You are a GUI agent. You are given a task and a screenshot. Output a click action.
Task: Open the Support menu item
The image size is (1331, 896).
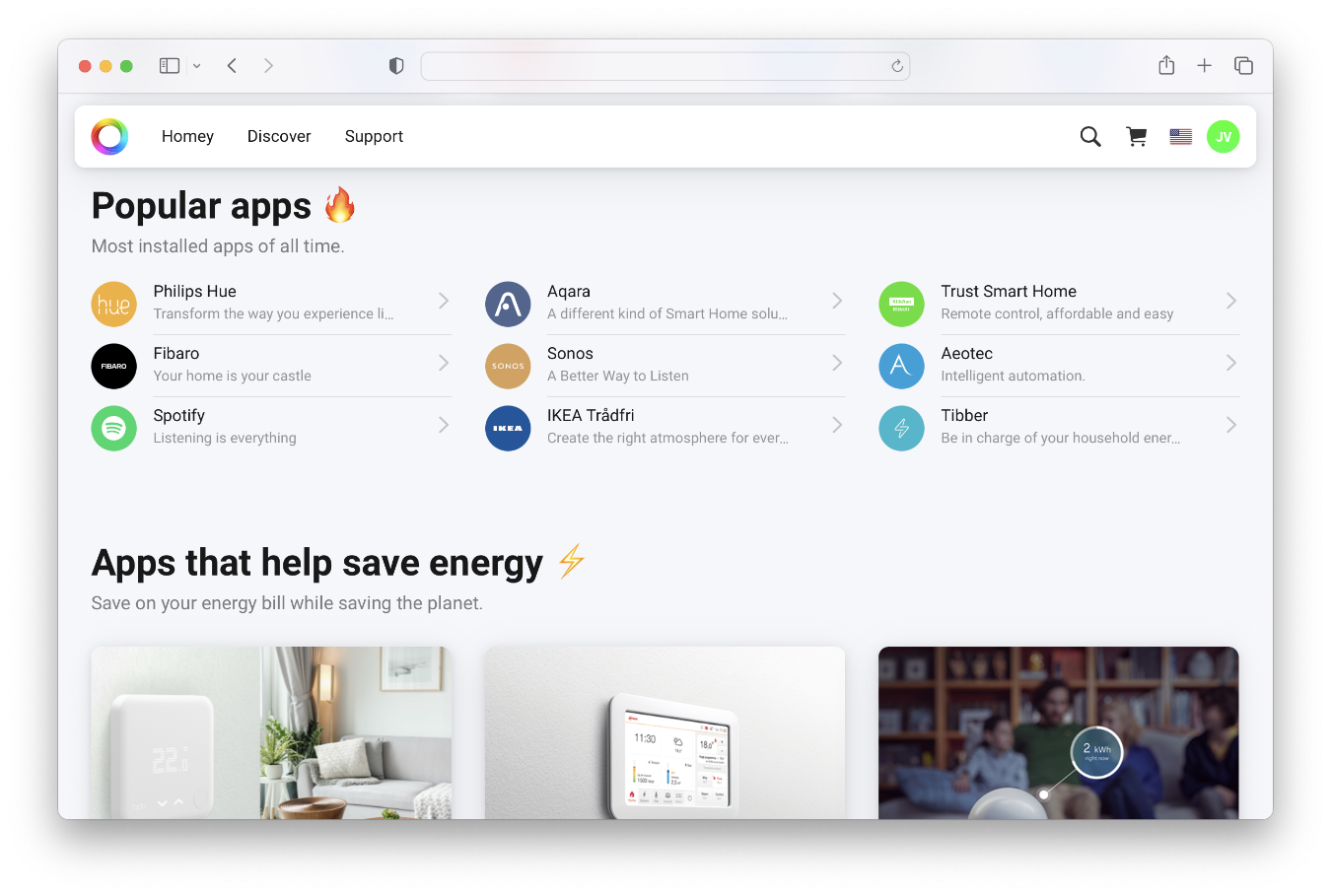[x=374, y=136]
